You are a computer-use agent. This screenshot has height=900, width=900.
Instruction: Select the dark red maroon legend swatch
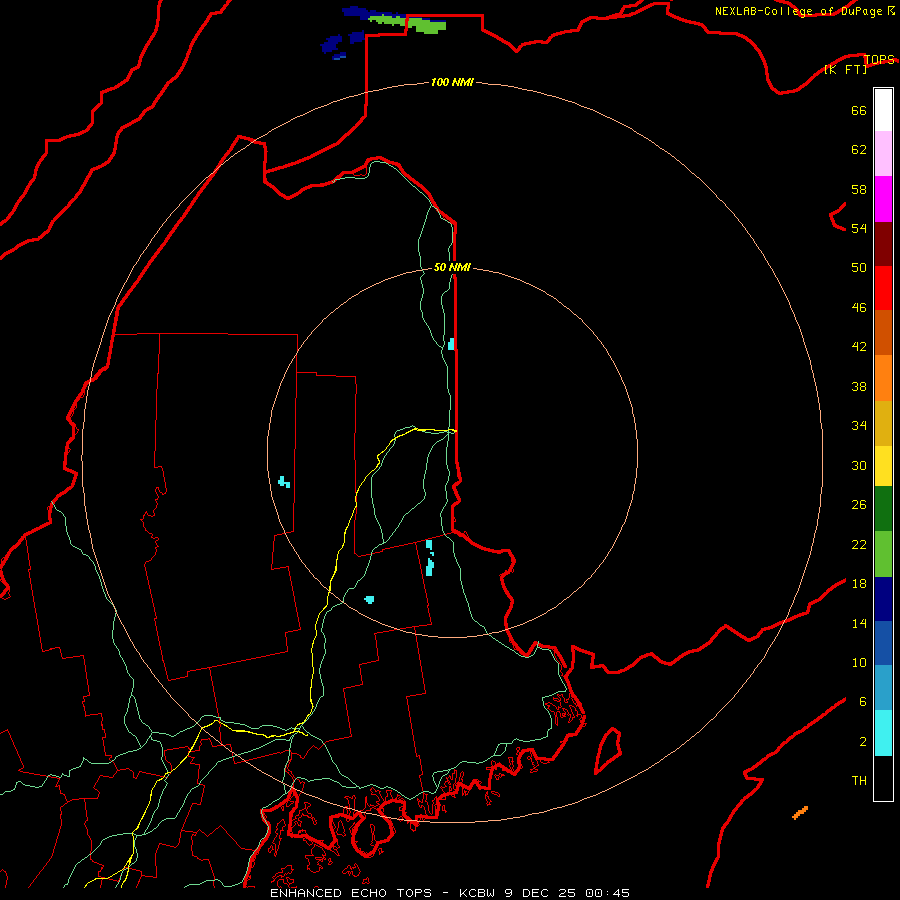883,244
